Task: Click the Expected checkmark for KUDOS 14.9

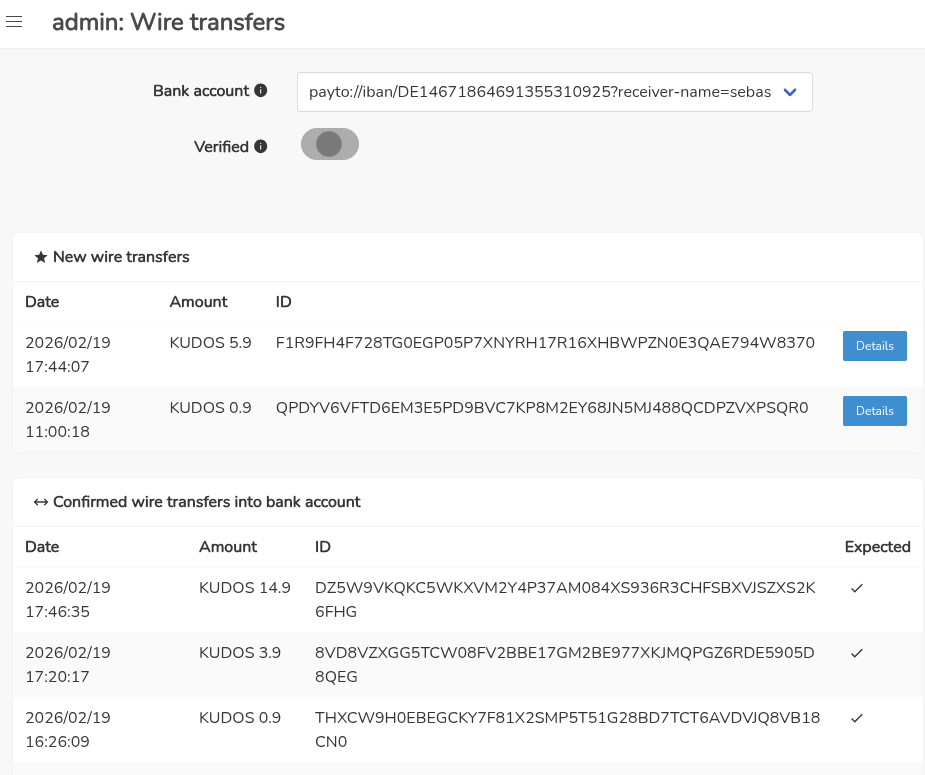Action: tap(856, 589)
